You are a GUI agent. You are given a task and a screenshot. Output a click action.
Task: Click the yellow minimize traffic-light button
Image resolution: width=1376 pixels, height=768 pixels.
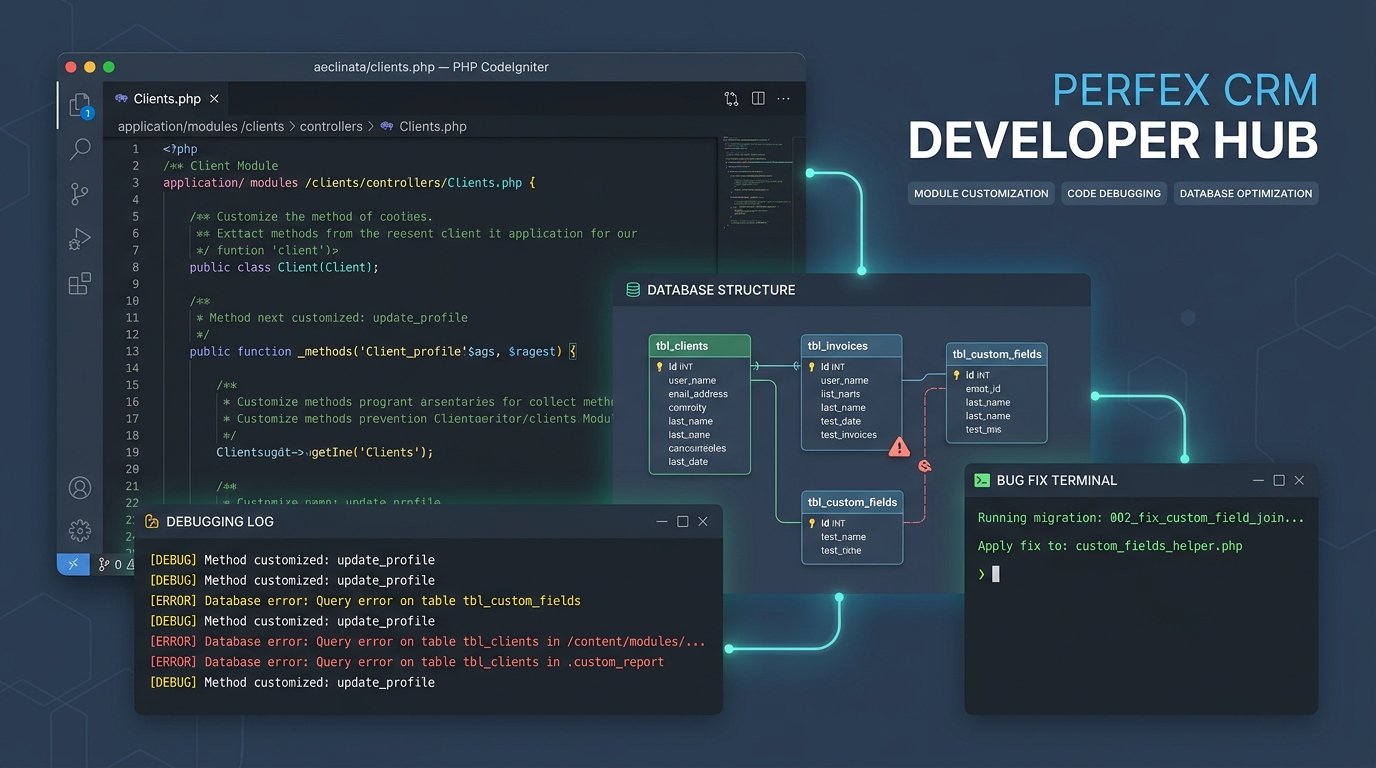tap(90, 67)
